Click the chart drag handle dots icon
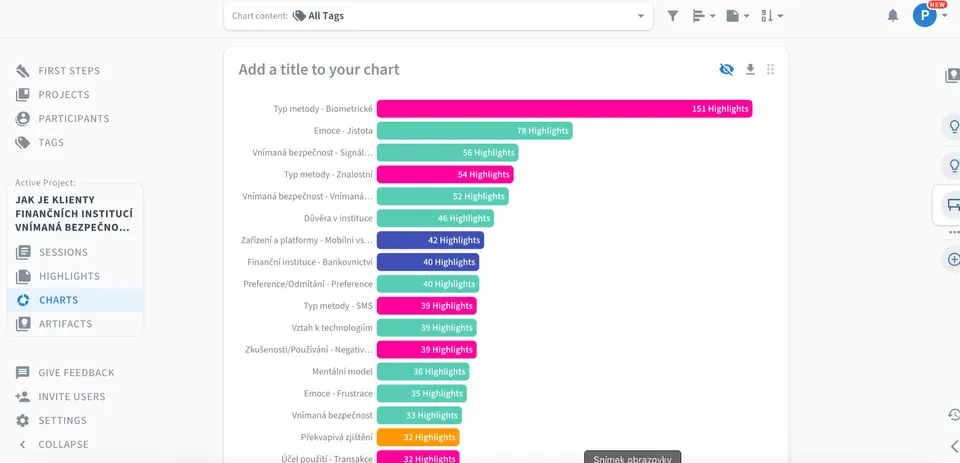 (770, 69)
